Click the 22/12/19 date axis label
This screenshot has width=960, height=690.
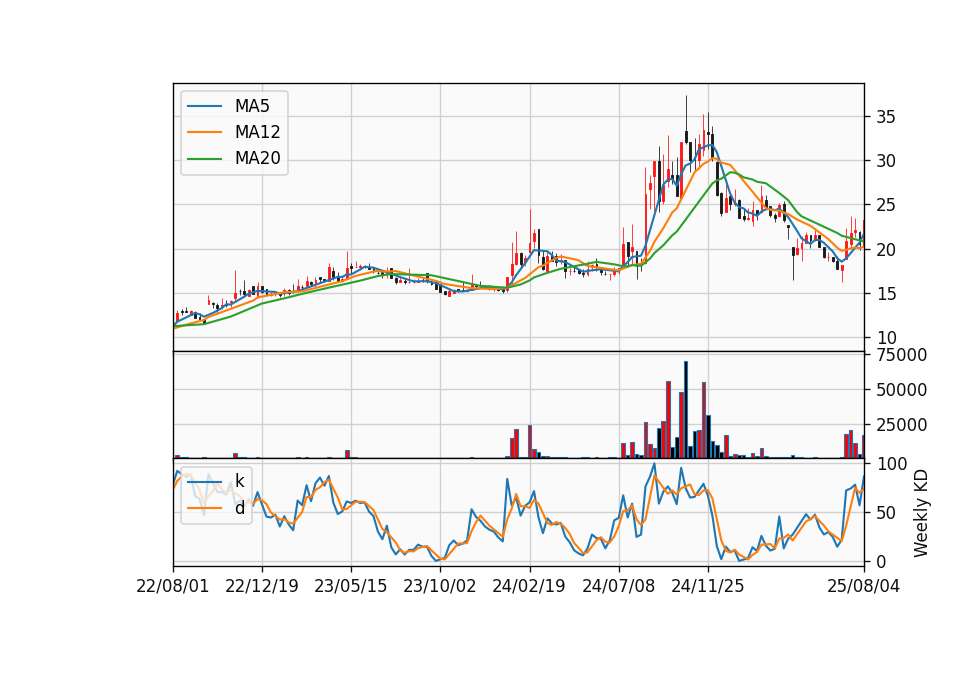261,586
